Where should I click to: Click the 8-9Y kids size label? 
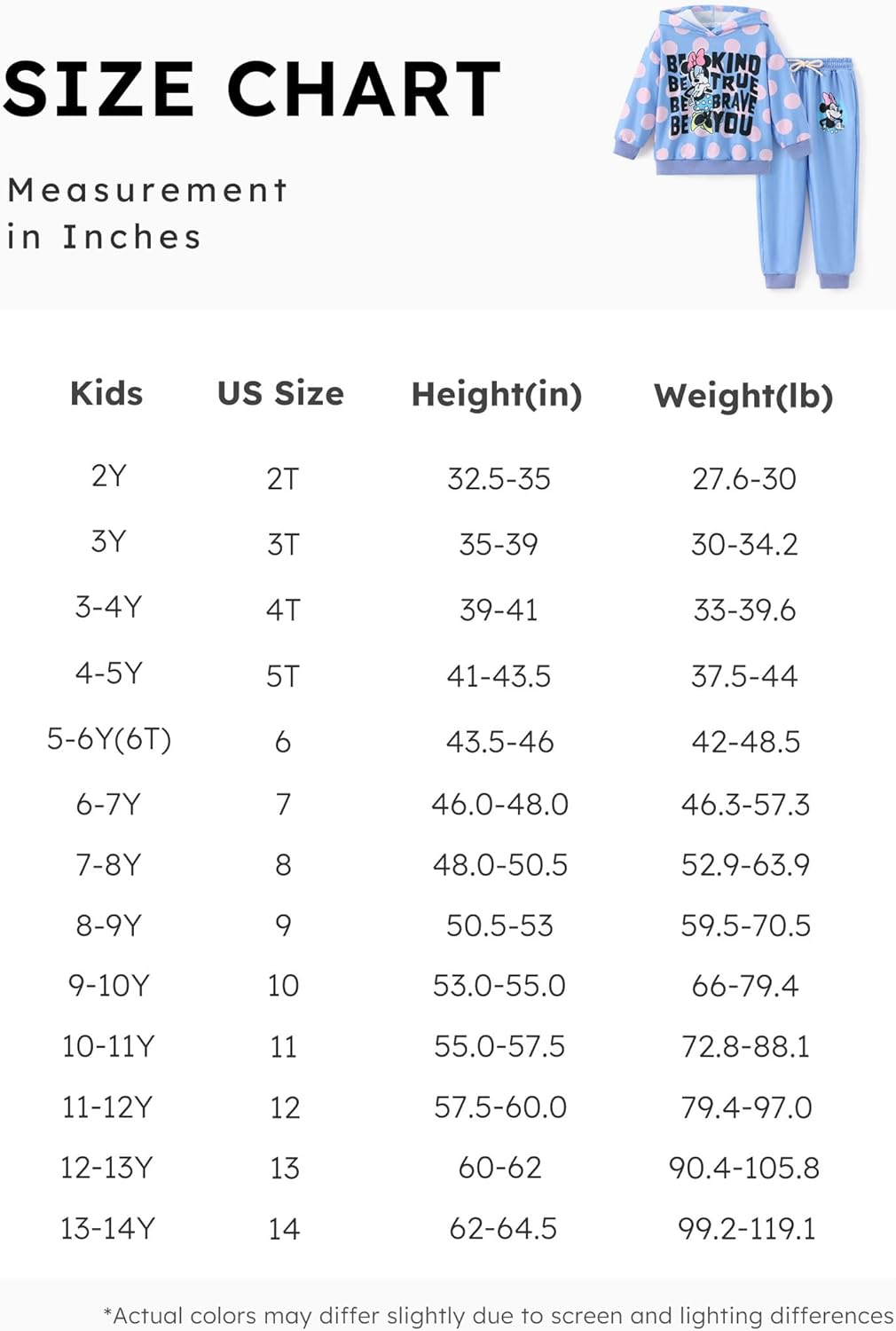tap(108, 925)
